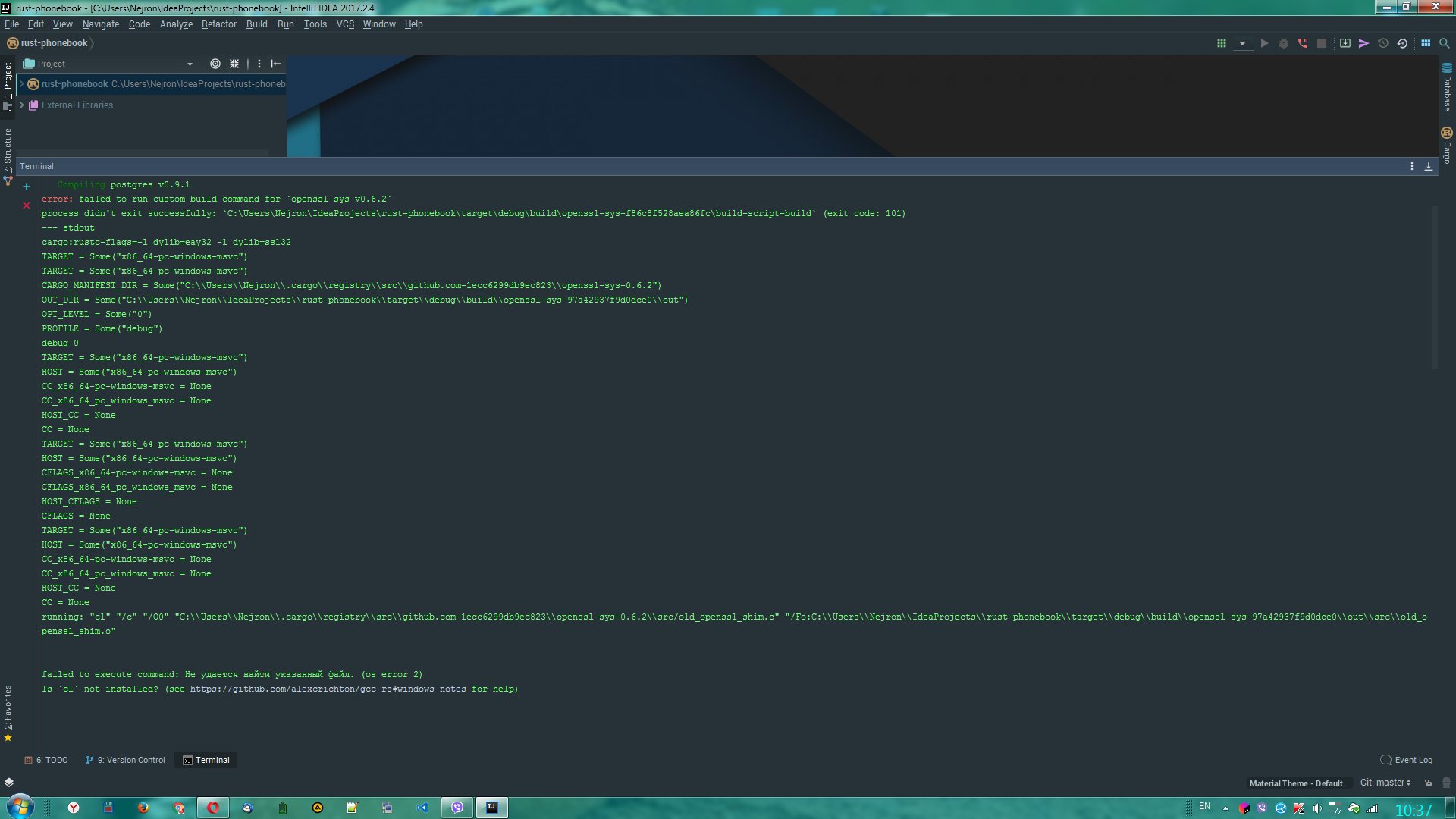Screen dimensions: 1456x819
Task: Open Terminal panel options menu
Action: point(1412,166)
